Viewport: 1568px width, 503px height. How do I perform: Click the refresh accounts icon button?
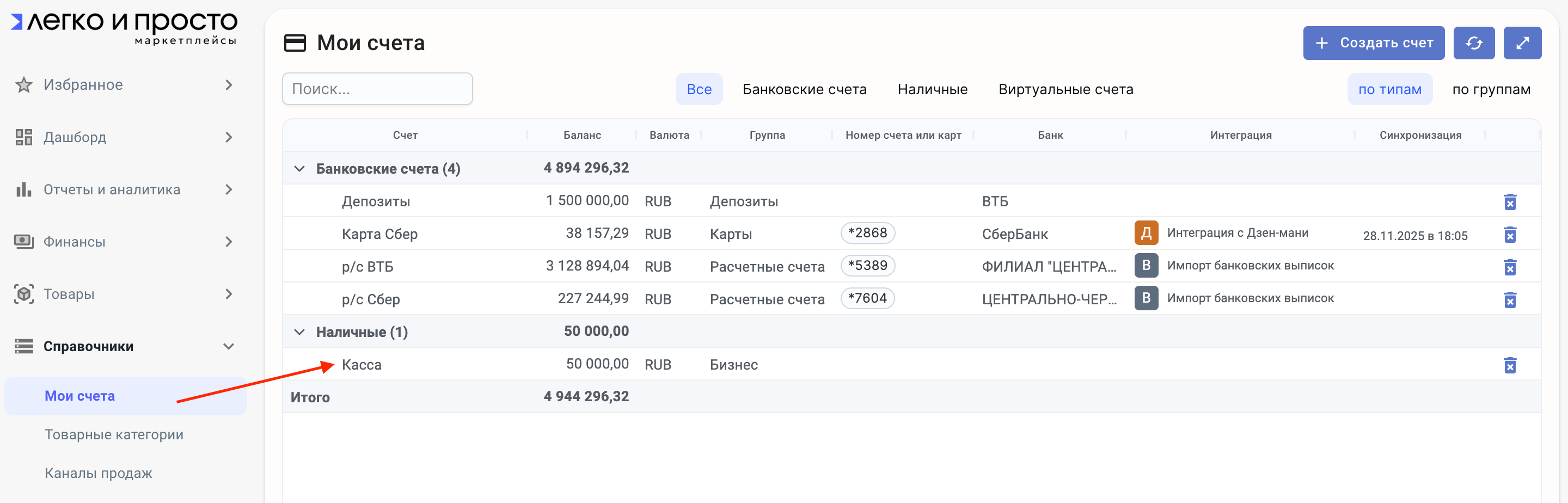coord(1473,43)
